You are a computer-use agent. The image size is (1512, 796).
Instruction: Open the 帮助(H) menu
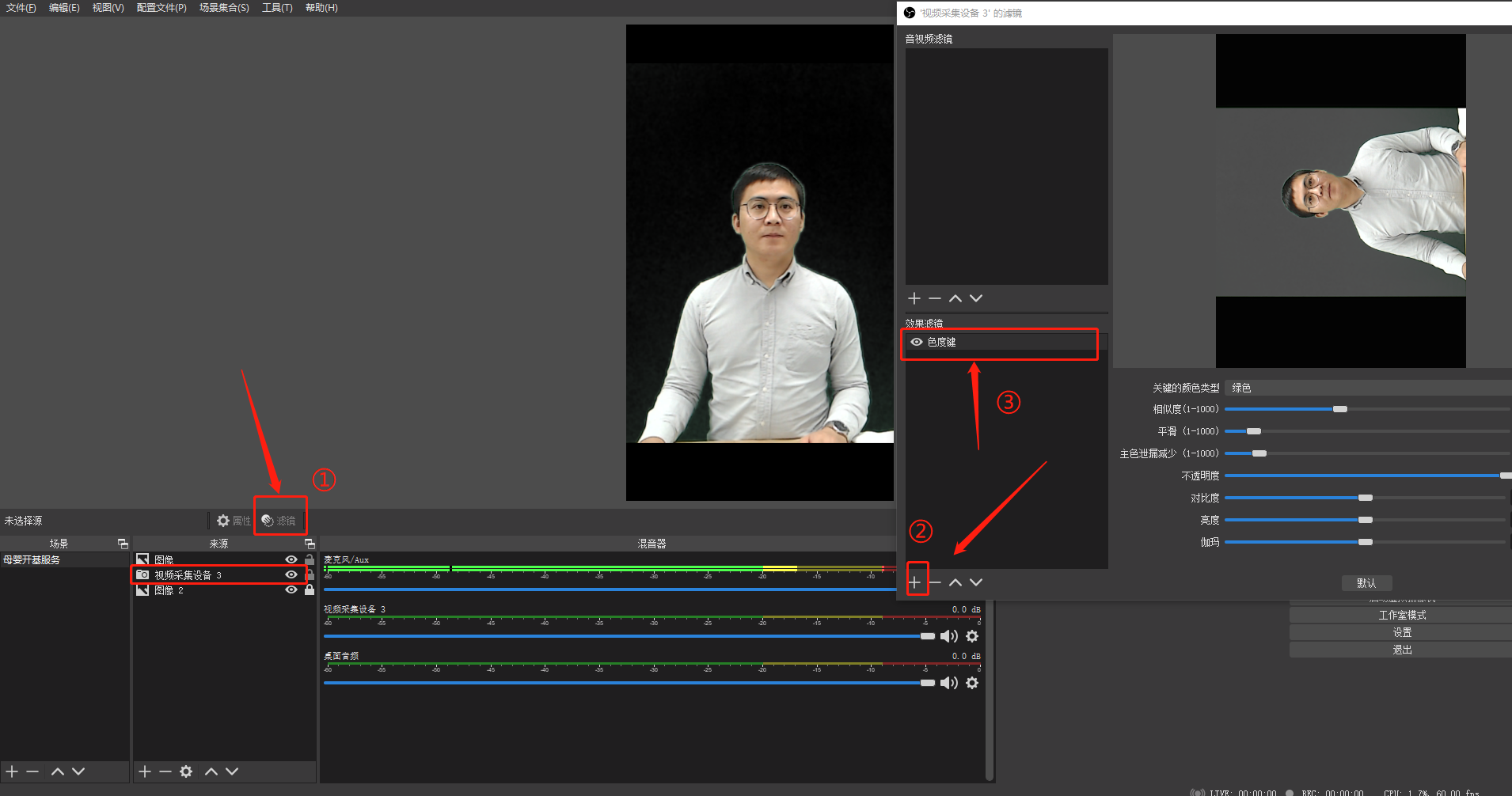point(321,8)
